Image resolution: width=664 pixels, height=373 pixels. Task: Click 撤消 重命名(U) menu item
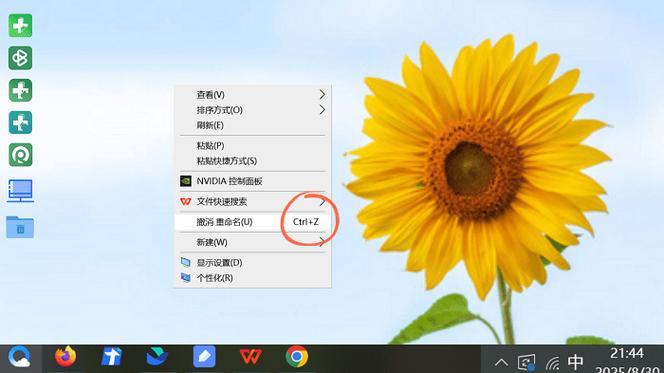click(252, 222)
